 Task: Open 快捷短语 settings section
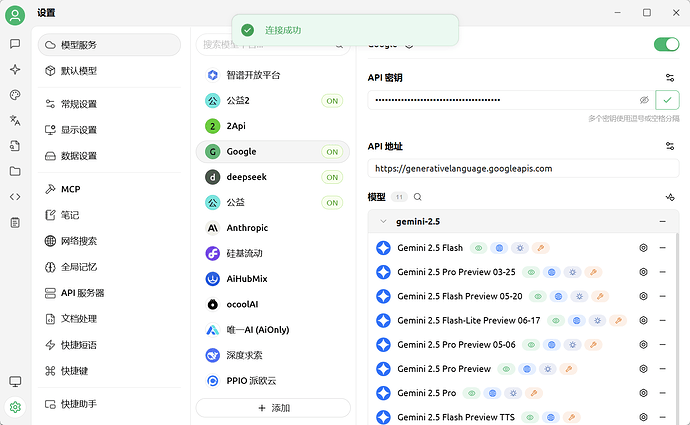tap(109, 345)
